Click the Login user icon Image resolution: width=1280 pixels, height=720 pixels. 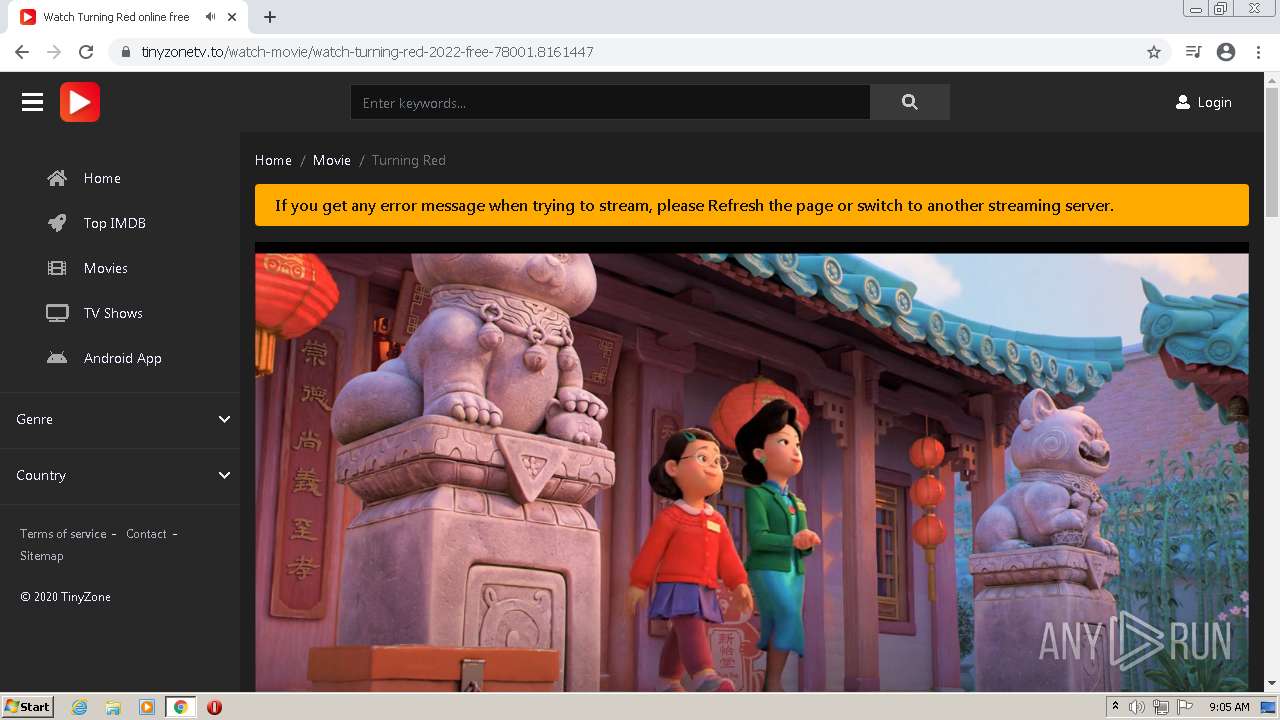point(1183,102)
